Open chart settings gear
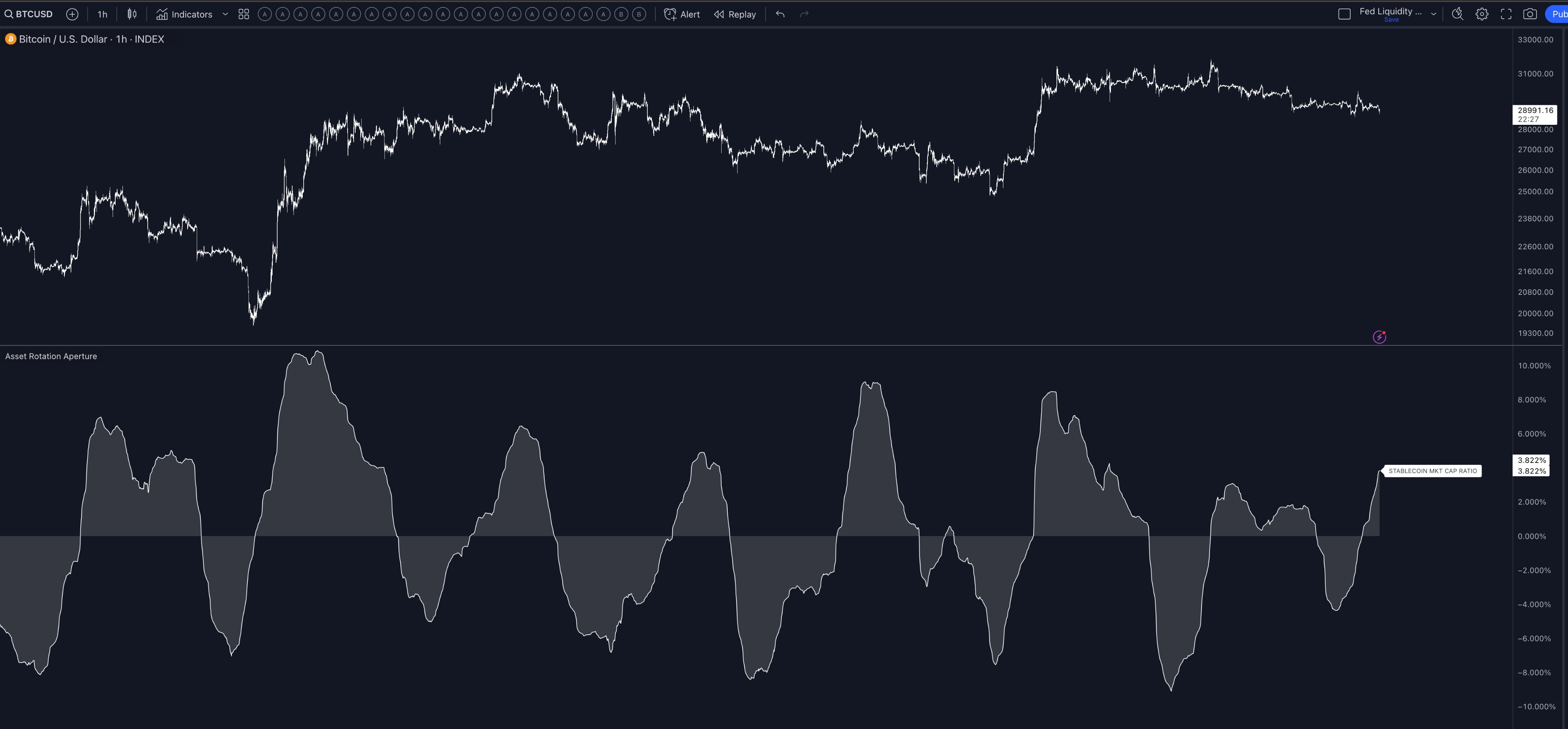Viewport: 1568px width, 729px height. [x=1481, y=14]
